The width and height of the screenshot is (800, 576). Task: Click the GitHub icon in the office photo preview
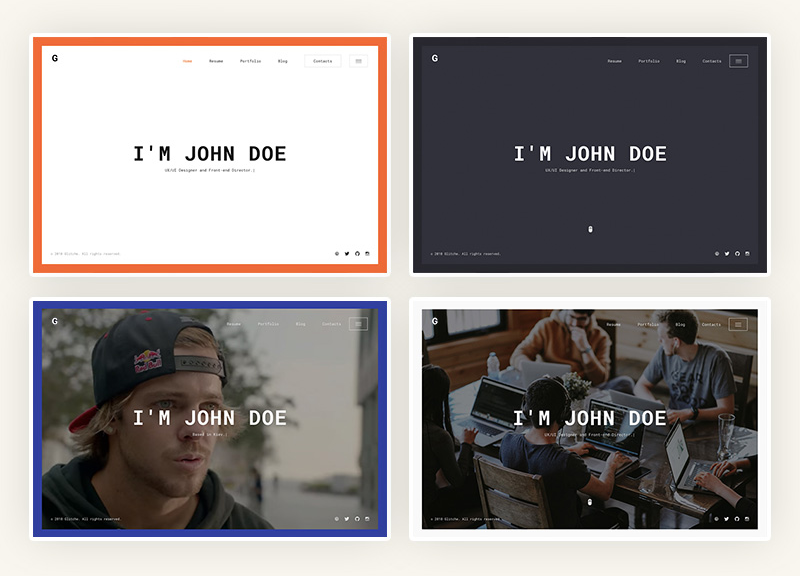tap(737, 518)
